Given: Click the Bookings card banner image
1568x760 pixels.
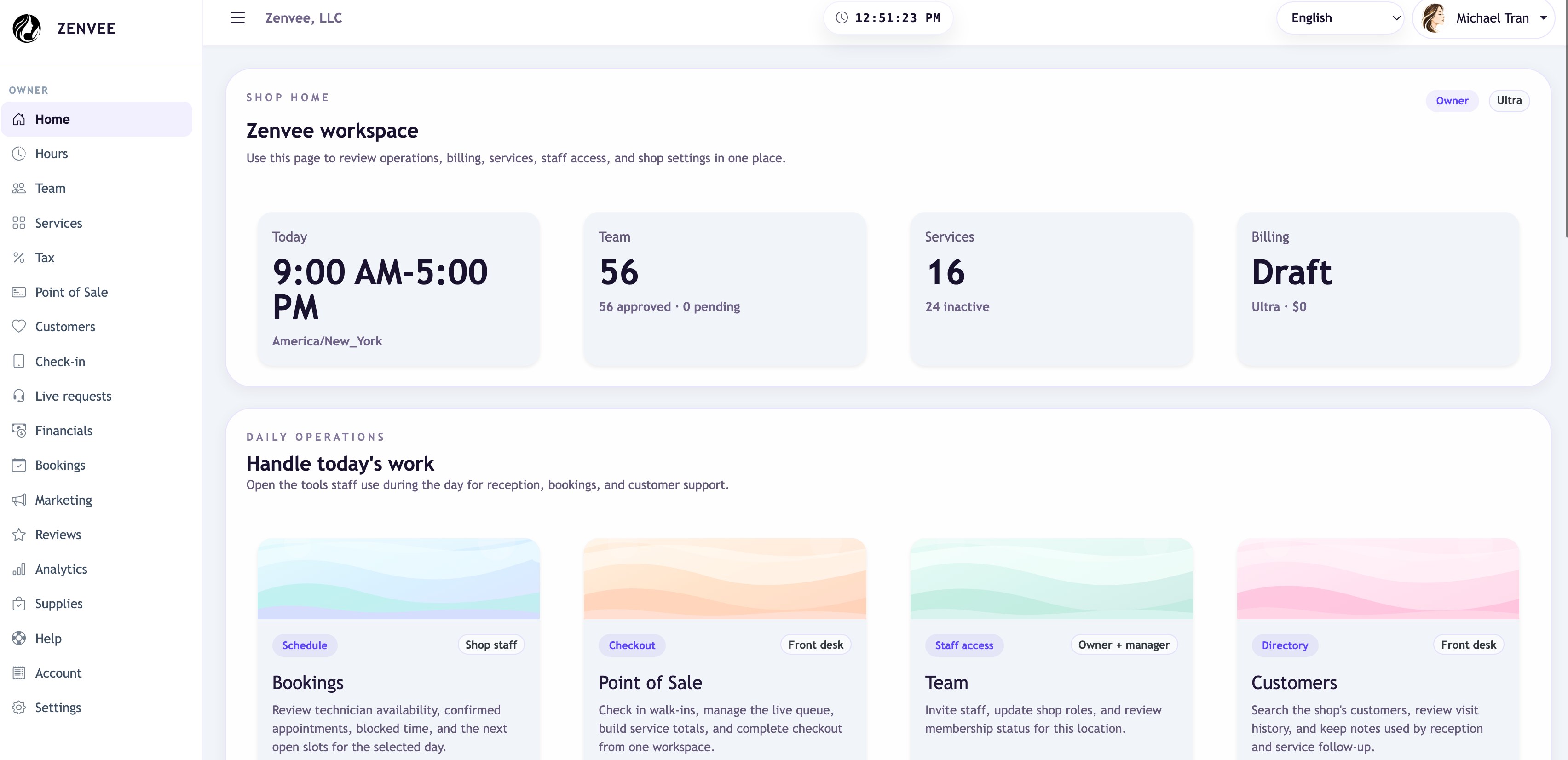Looking at the screenshot, I should click(x=398, y=579).
